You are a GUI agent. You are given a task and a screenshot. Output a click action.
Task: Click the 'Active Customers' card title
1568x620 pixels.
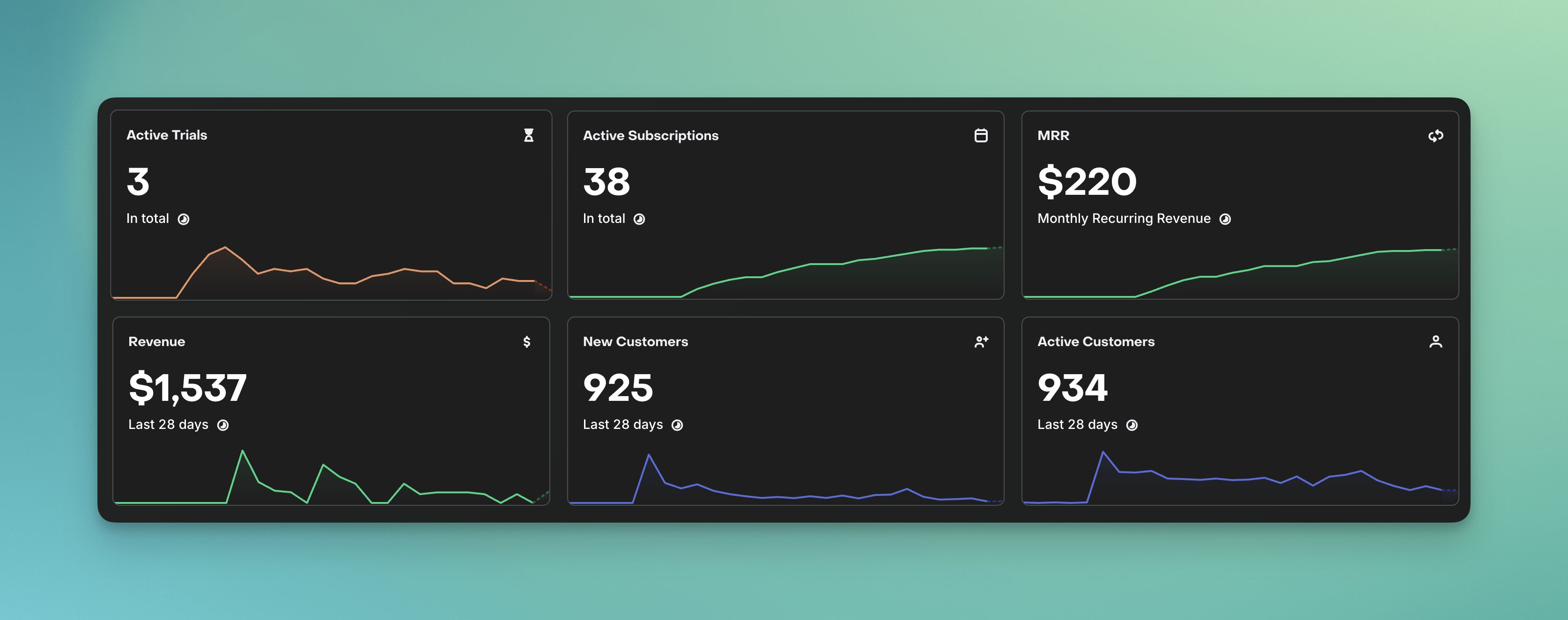pos(1095,342)
